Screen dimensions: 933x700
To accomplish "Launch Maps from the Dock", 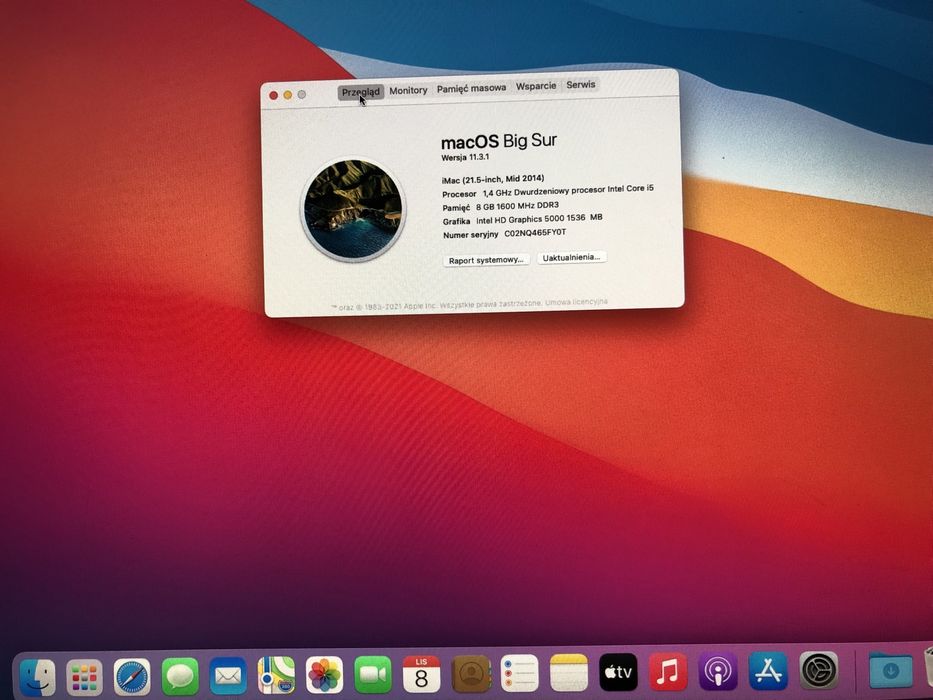I will pos(276,675).
